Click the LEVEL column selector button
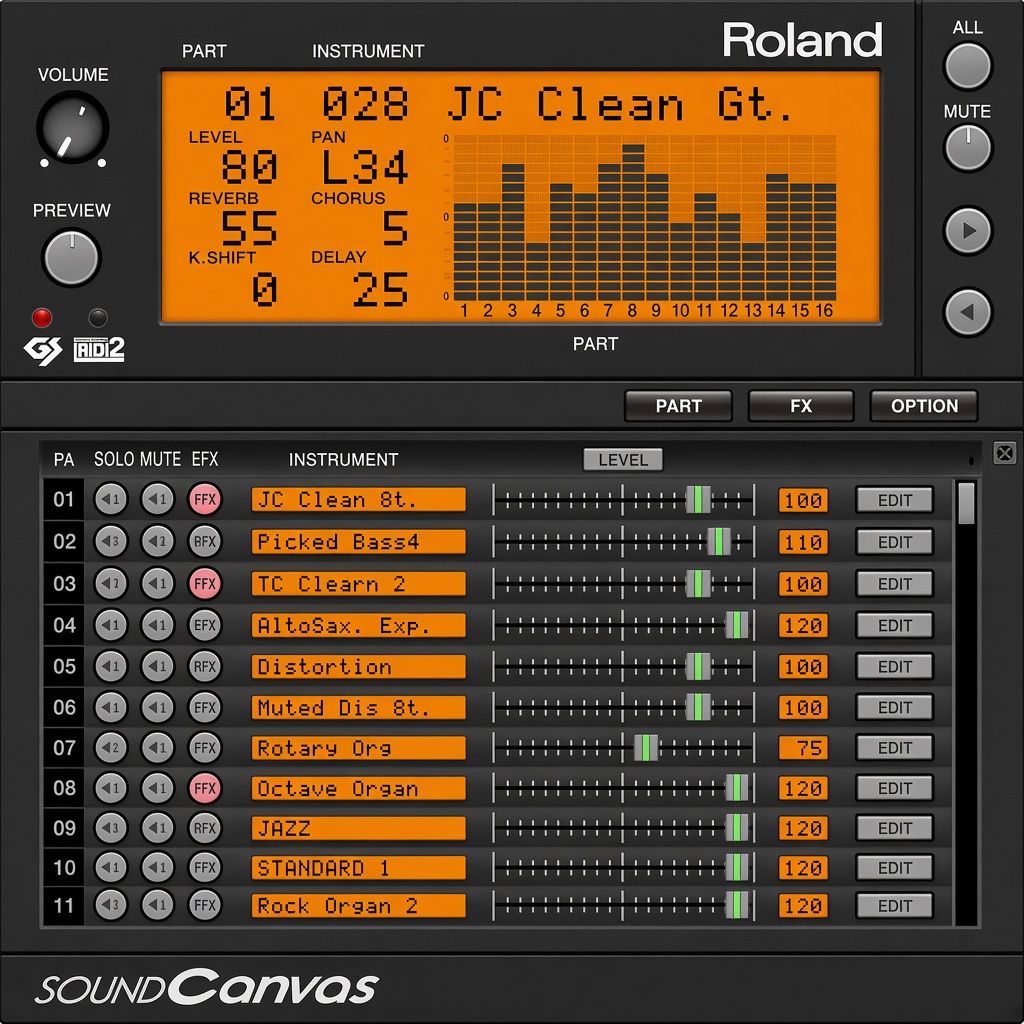The height and width of the screenshot is (1024, 1024). (x=622, y=460)
